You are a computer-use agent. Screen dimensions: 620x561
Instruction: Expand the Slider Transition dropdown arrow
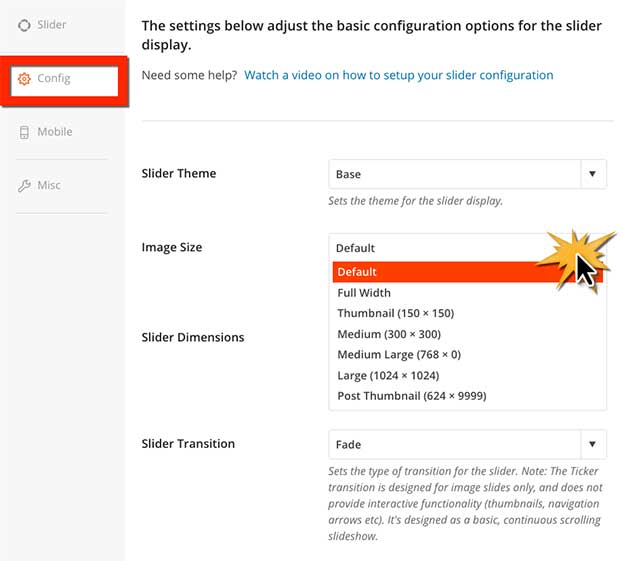click(x=592, y=444)
